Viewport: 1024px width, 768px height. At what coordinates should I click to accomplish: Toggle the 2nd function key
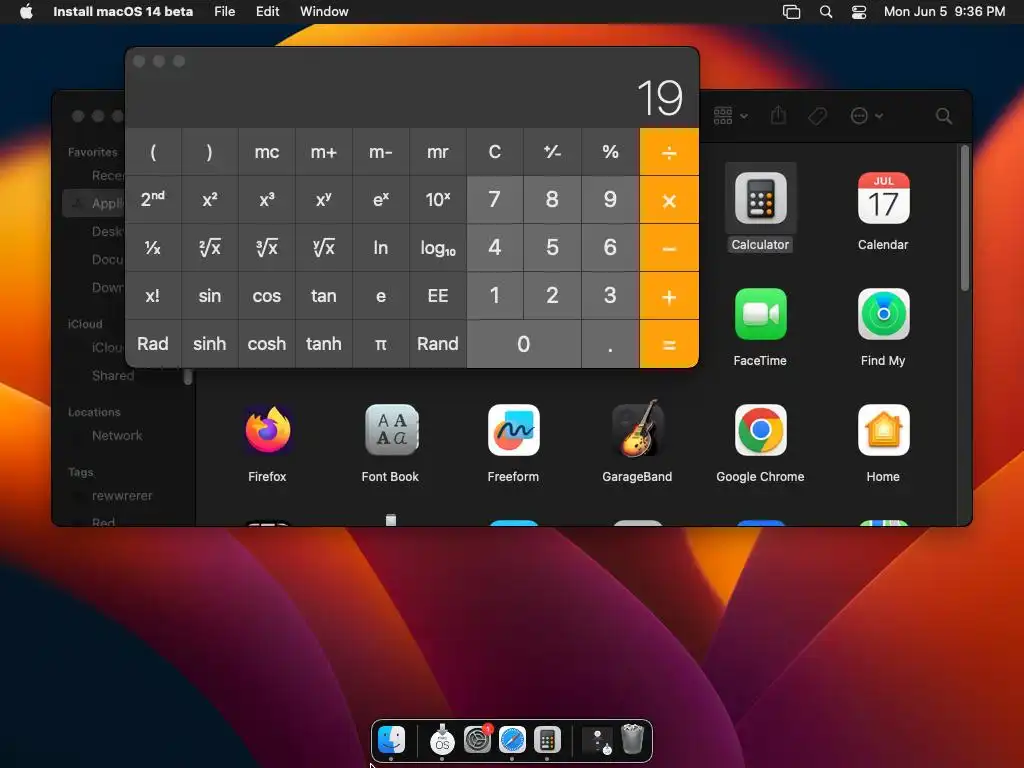153,199
